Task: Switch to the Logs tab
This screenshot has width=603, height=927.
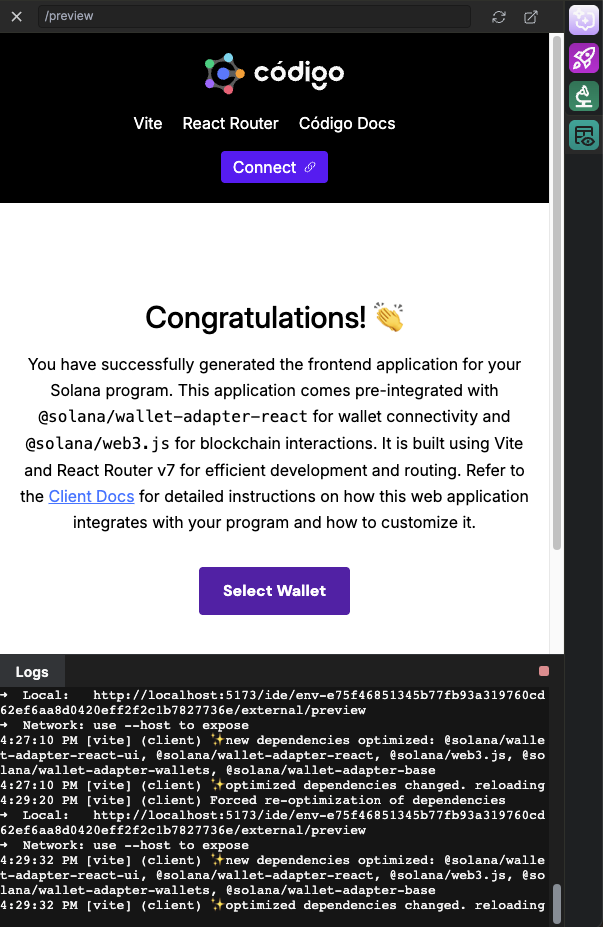Action: (32, 671)
